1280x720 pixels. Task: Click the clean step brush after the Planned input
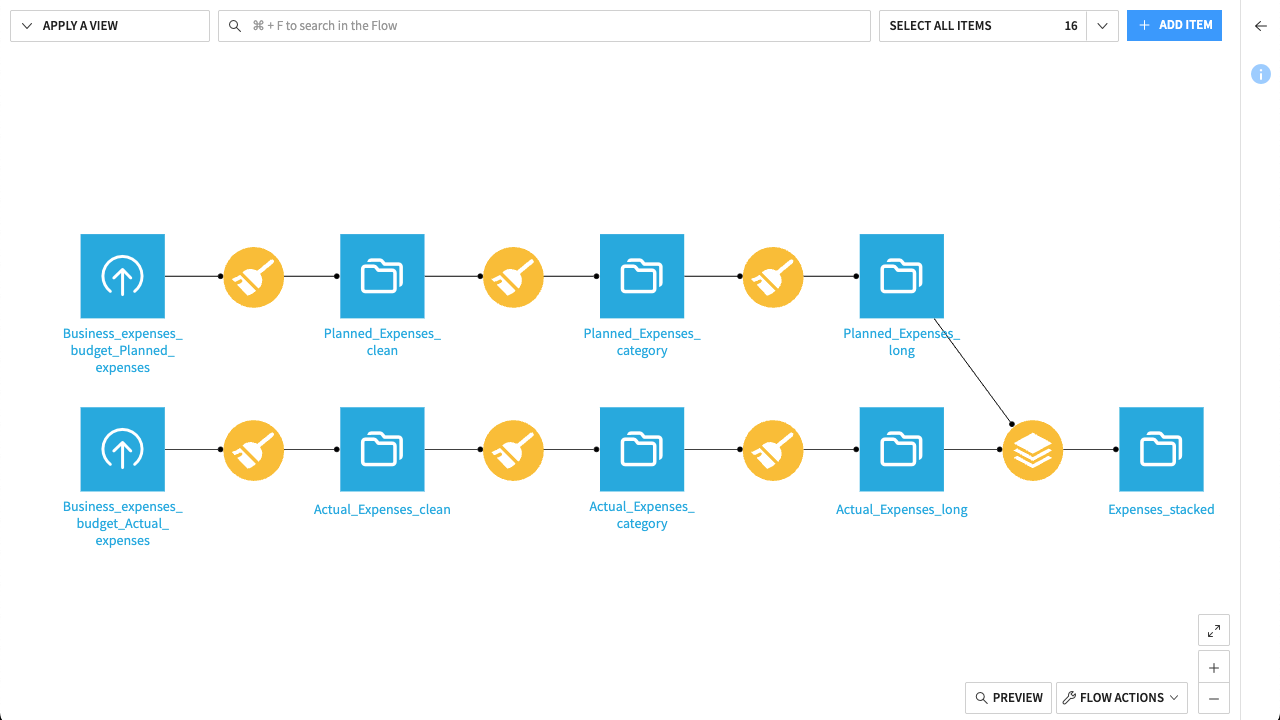pos(253,277)
